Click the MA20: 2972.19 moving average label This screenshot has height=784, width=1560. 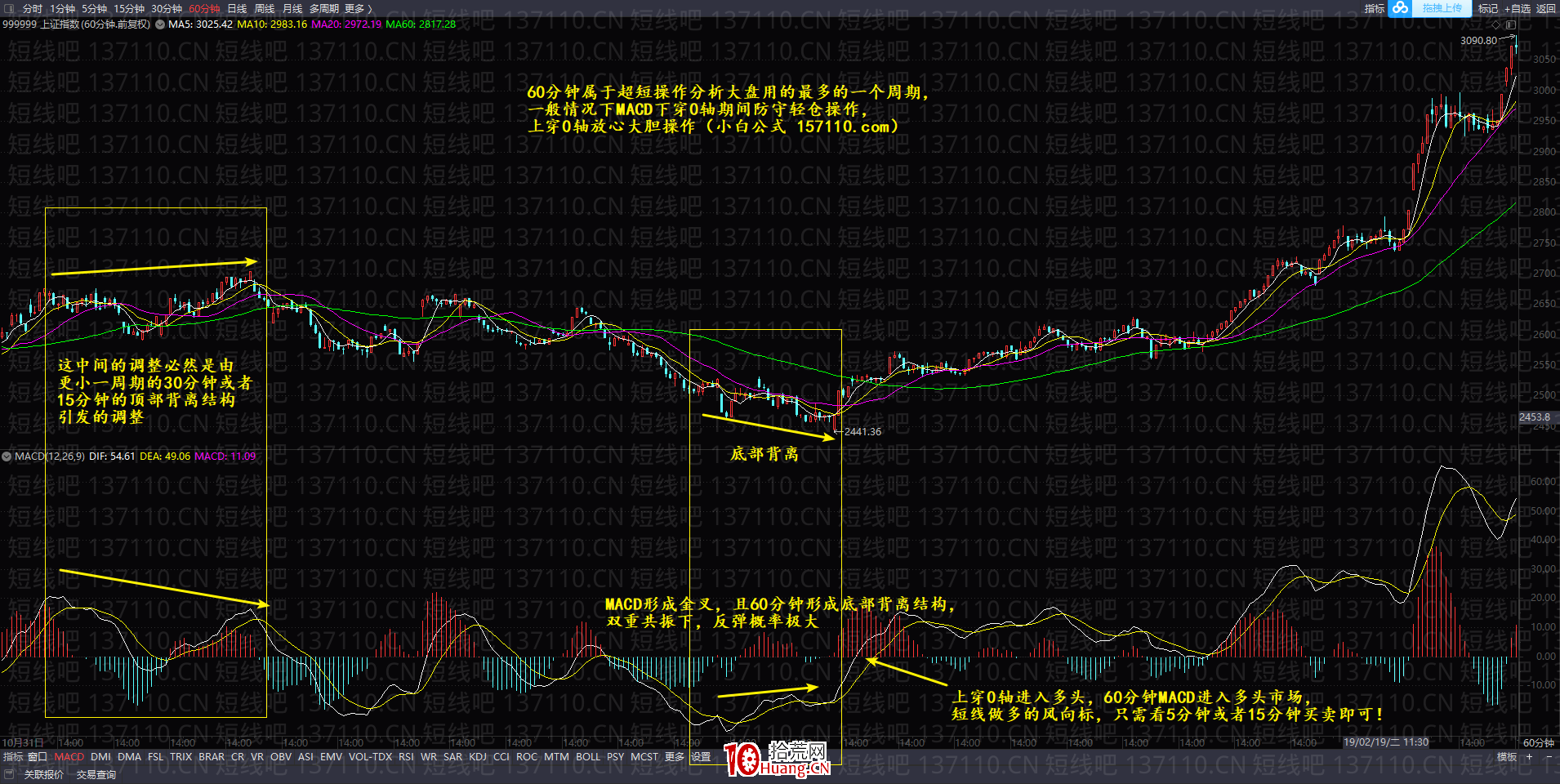(x=346, y=24)
